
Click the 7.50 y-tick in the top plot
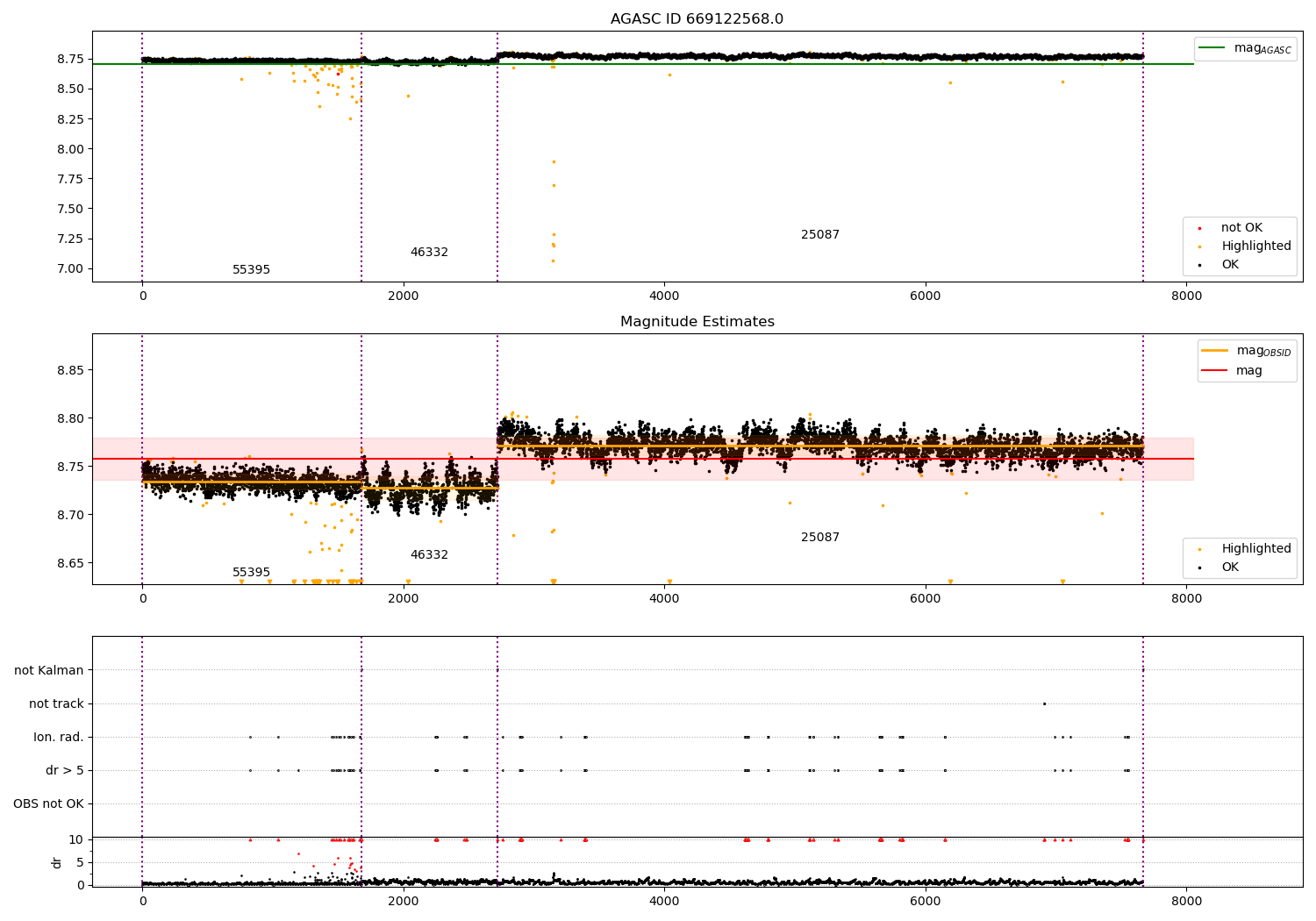71,209
